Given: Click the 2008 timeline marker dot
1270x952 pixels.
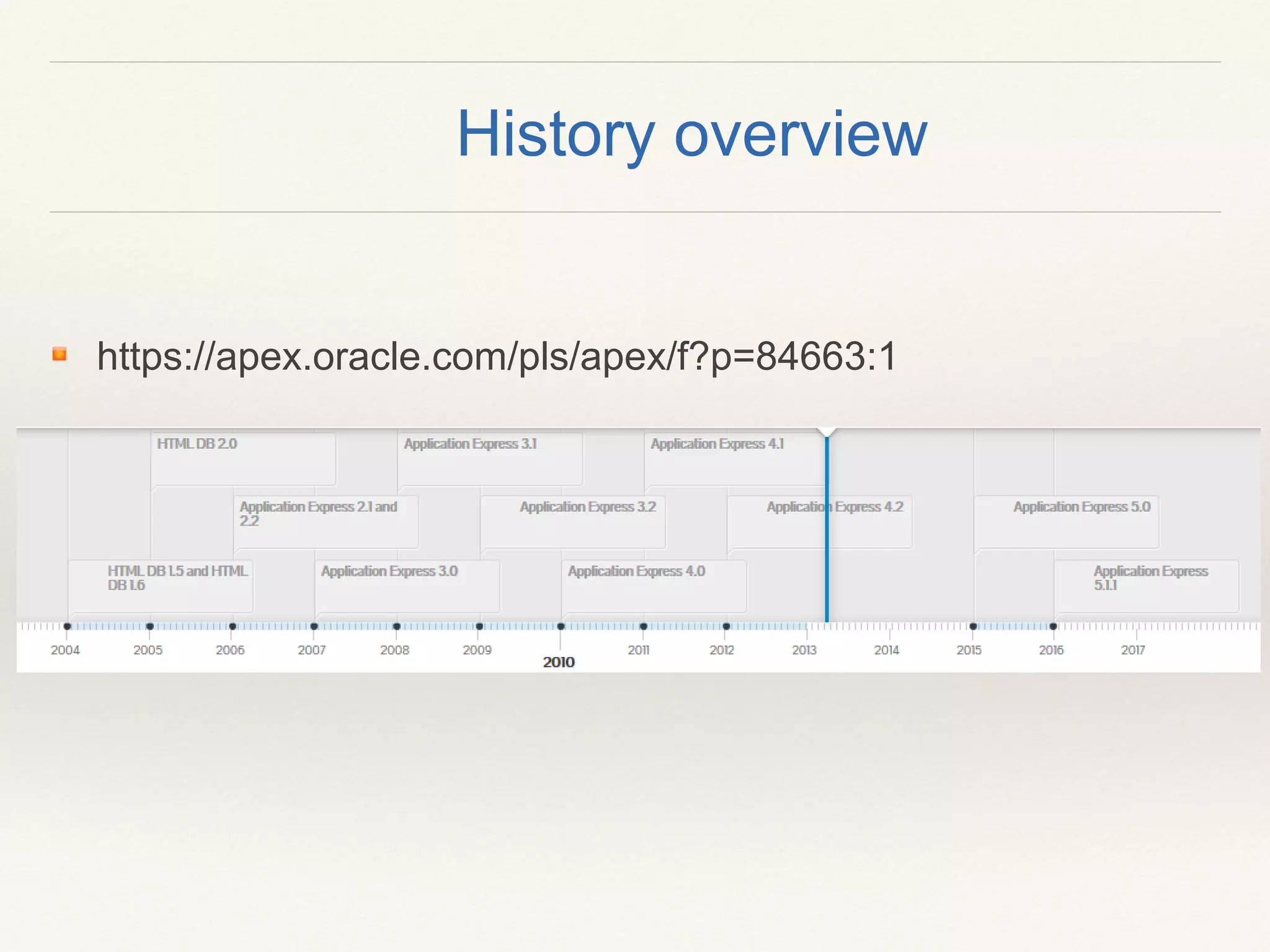Looking at the screenshot, I should pos(397,627).
